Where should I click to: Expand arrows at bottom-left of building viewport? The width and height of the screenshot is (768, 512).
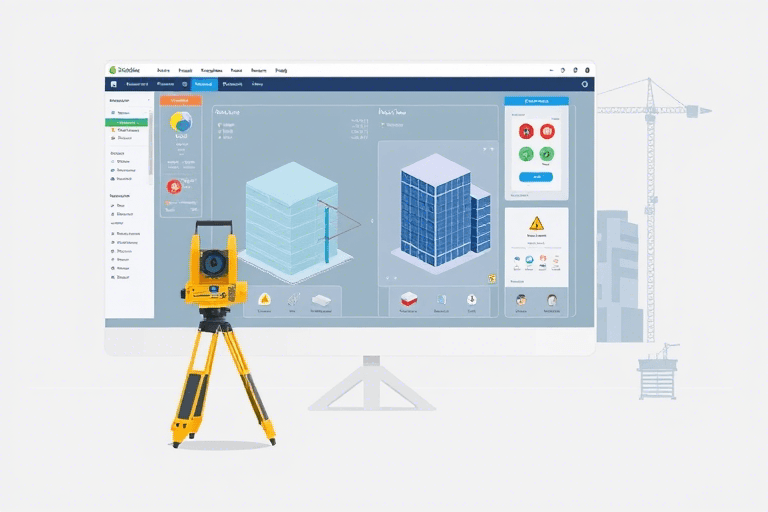390,279
